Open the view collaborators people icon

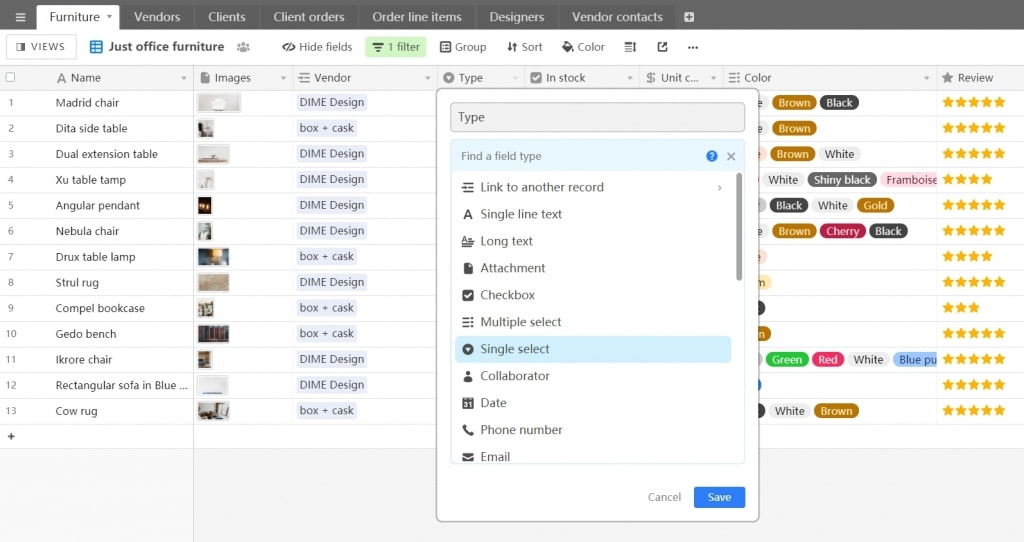click(x=244, y=47)
